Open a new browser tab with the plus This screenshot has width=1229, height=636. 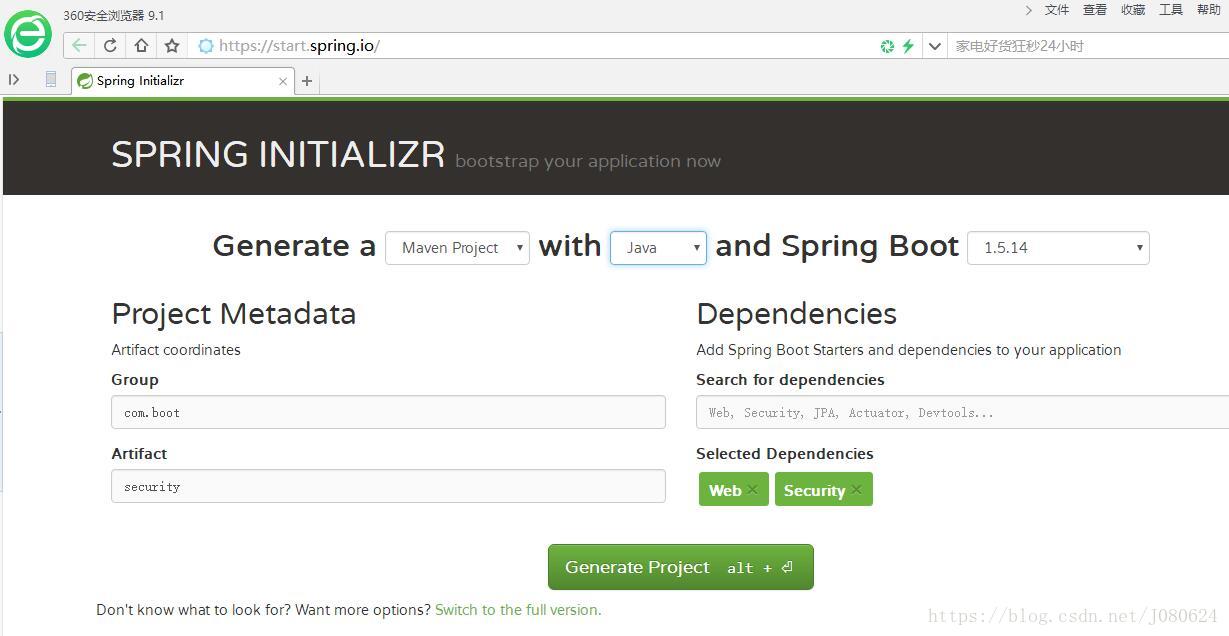307,80
